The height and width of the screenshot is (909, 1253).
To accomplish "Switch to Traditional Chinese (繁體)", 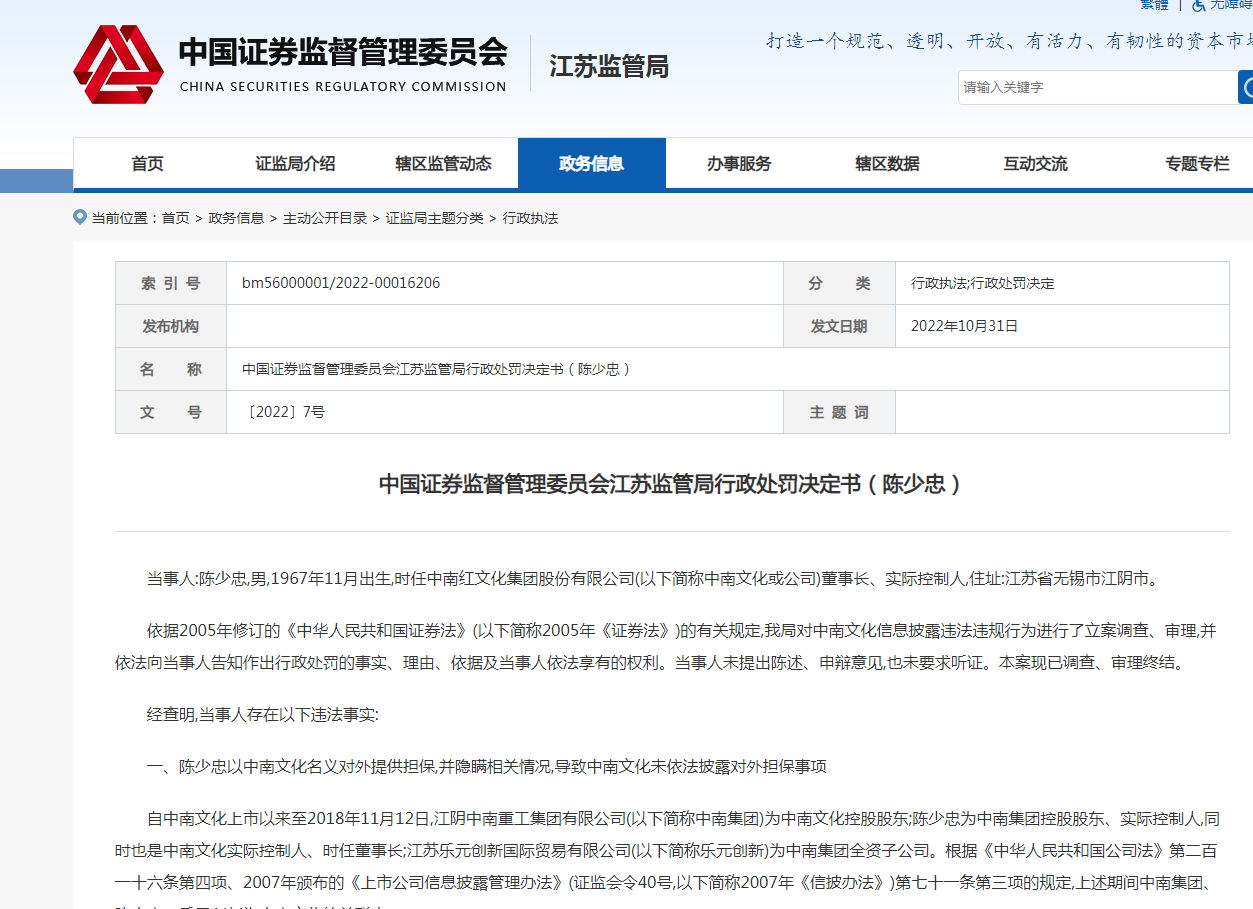I will click(x=1154, y=5).
